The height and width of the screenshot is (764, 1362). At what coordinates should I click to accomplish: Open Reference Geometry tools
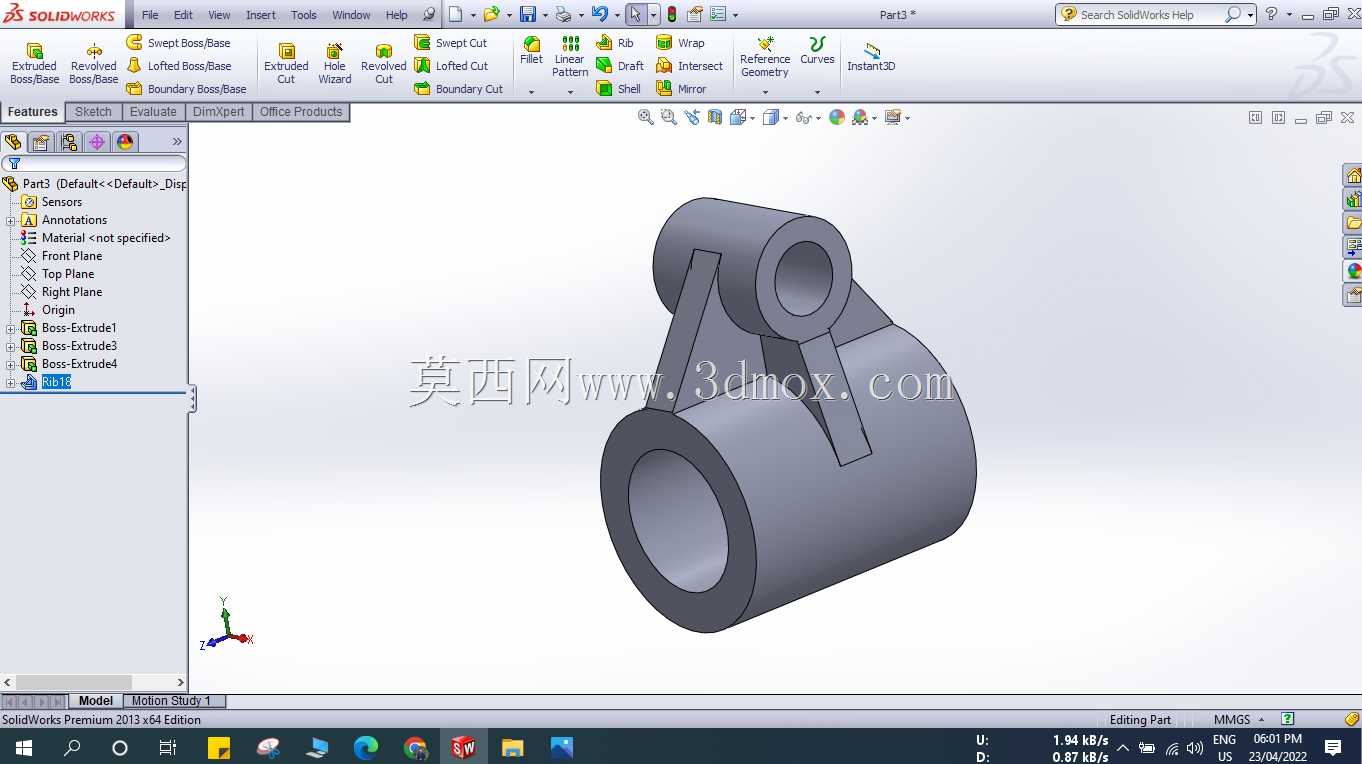765,57
